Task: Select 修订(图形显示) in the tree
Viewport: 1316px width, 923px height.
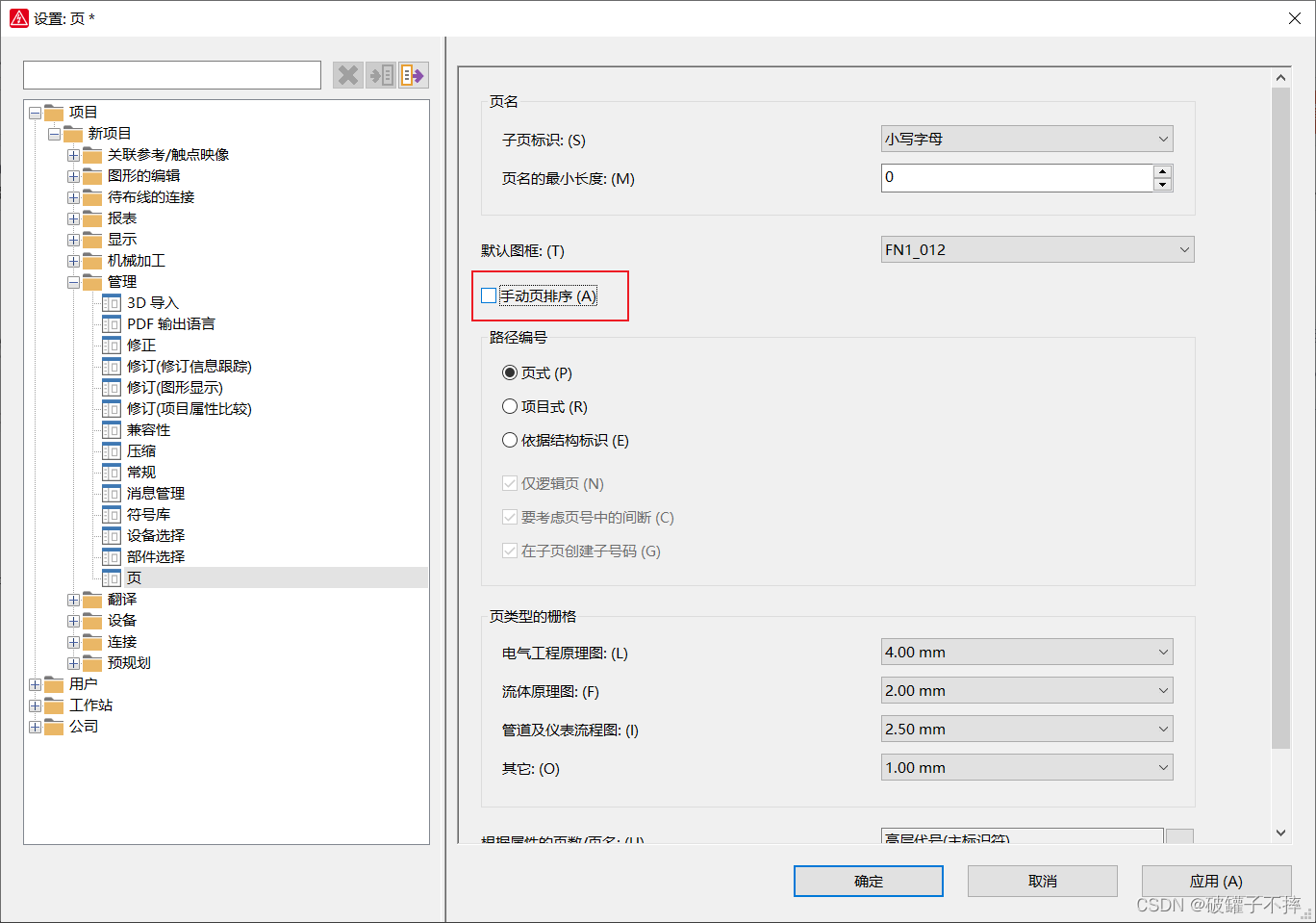Action: coord(175,388)
